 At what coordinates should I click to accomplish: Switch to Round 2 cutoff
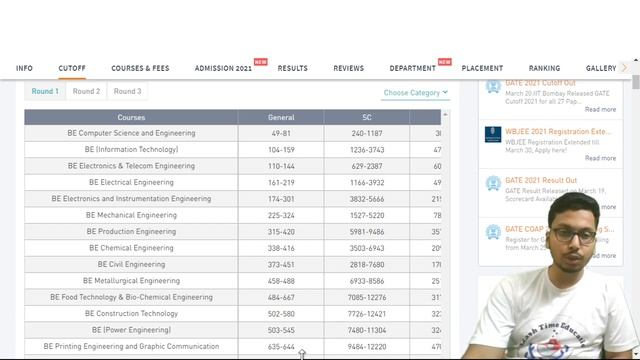[86, 91]
